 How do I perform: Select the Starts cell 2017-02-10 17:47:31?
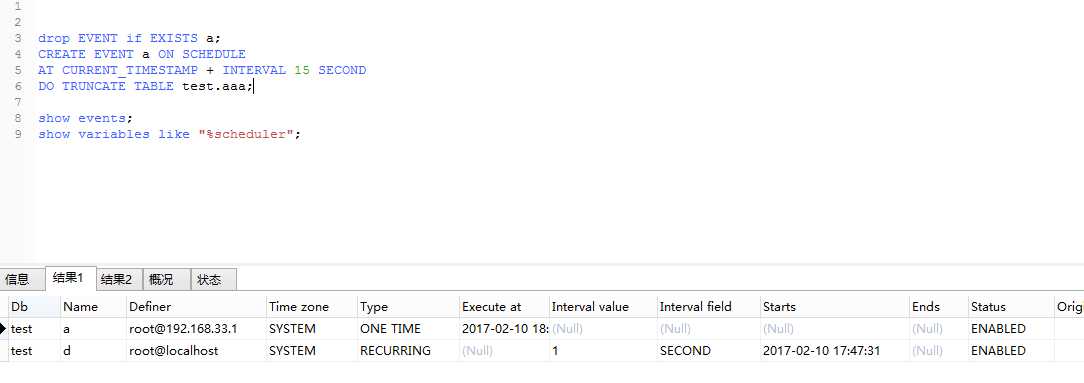pyautogui.click(x=834, y=351)
